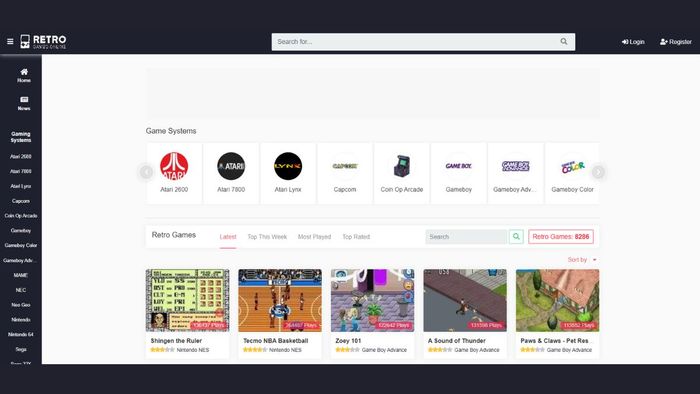Focus the Retro Games Search field

466,236
